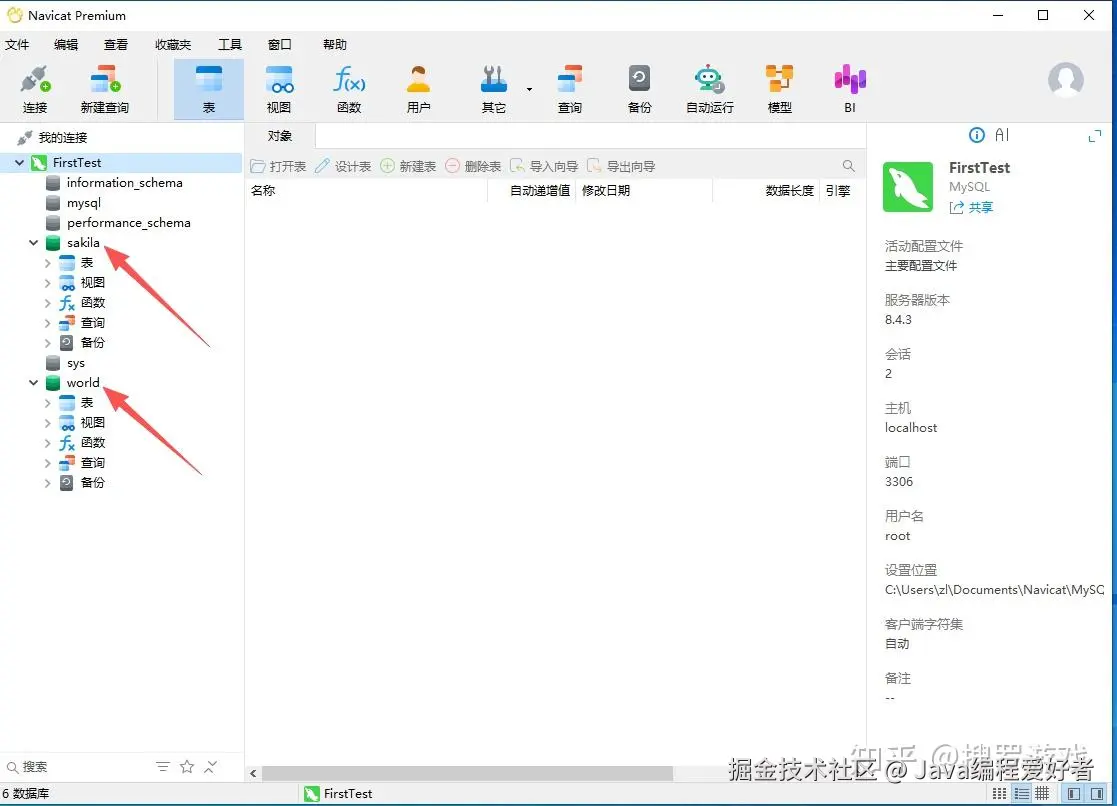Switch to the 对象 tab
Screen dimensions: 1117x806
click(280, 135)
